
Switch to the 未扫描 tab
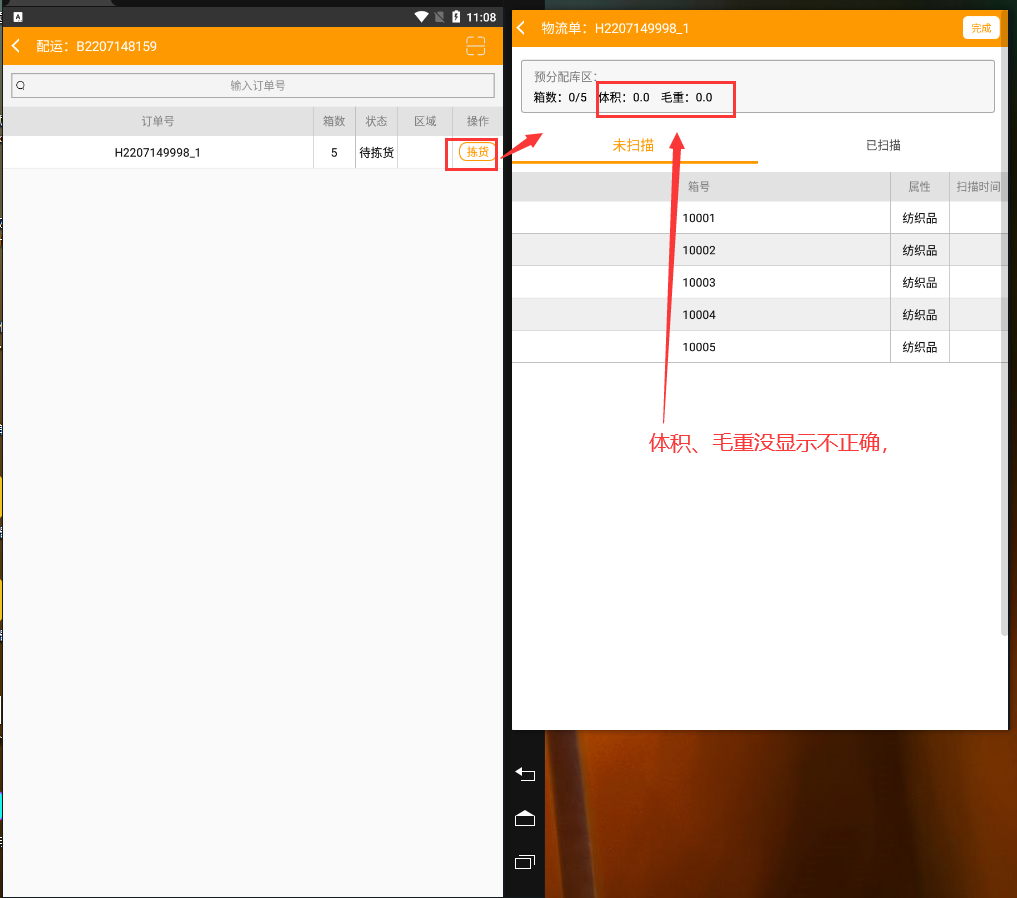point(633,145)
